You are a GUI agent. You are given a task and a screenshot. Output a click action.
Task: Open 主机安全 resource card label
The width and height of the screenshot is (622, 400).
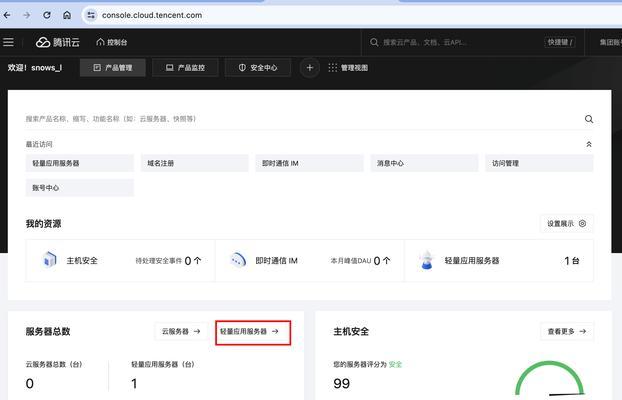[82, 261]
